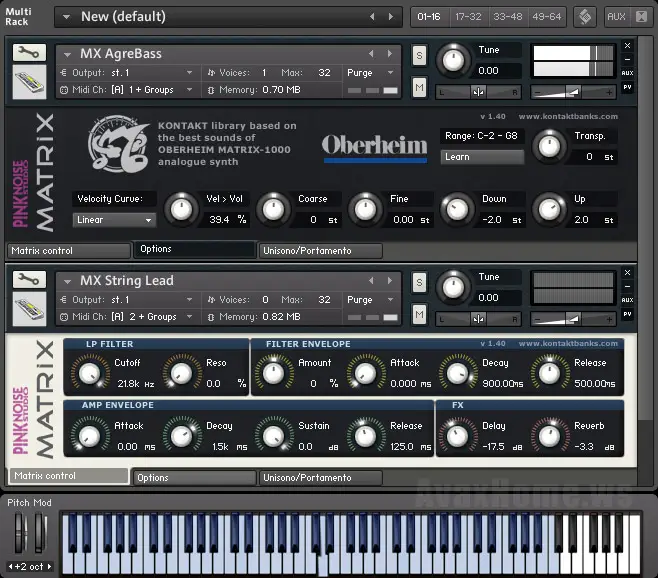Open the multi rack dropdown menu
Image resolution: width=658 pixels, height=578 pixels.
66,17
